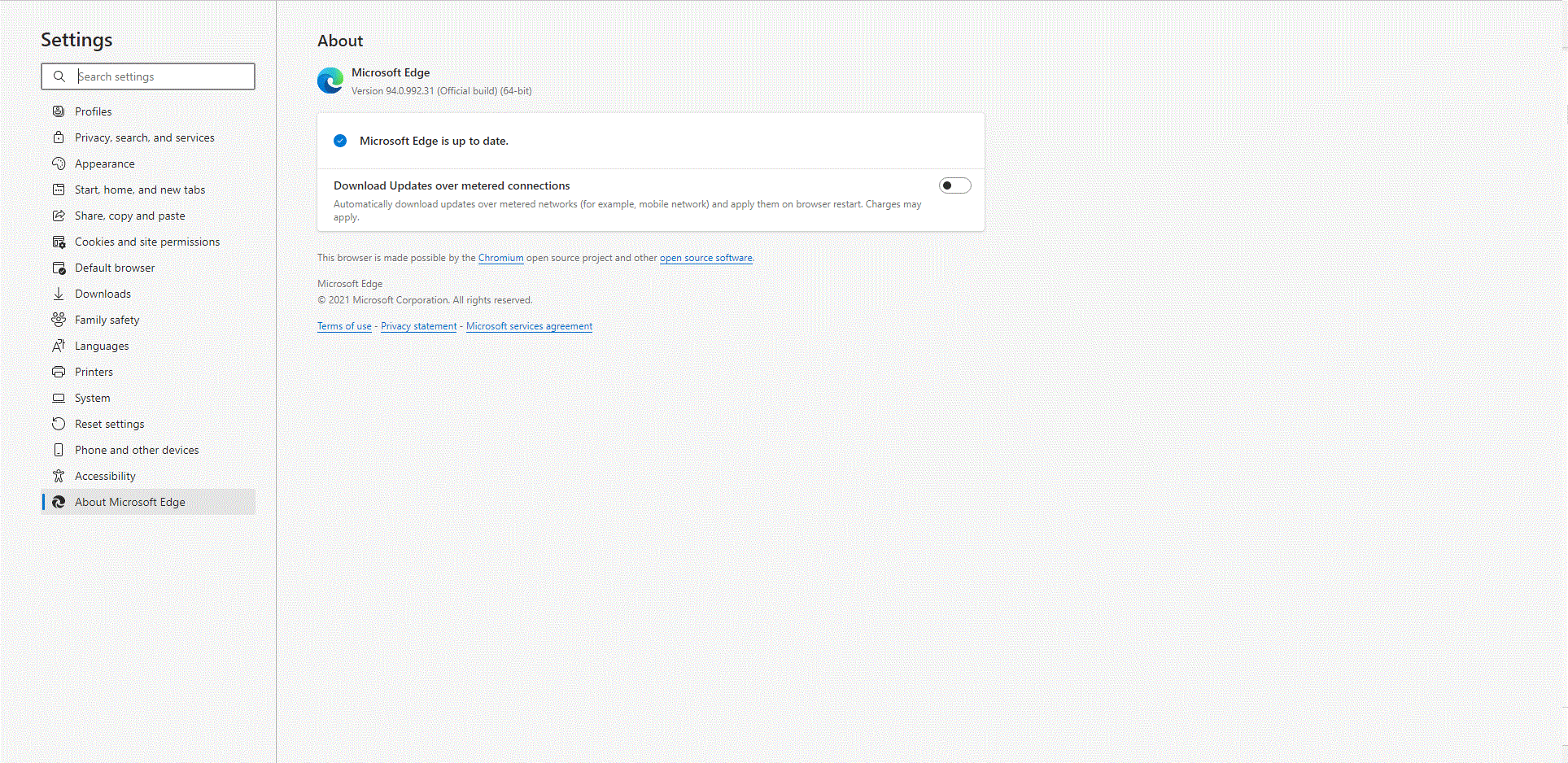
Task: Click the Phone and other devices icon
Action: (59, 450)
